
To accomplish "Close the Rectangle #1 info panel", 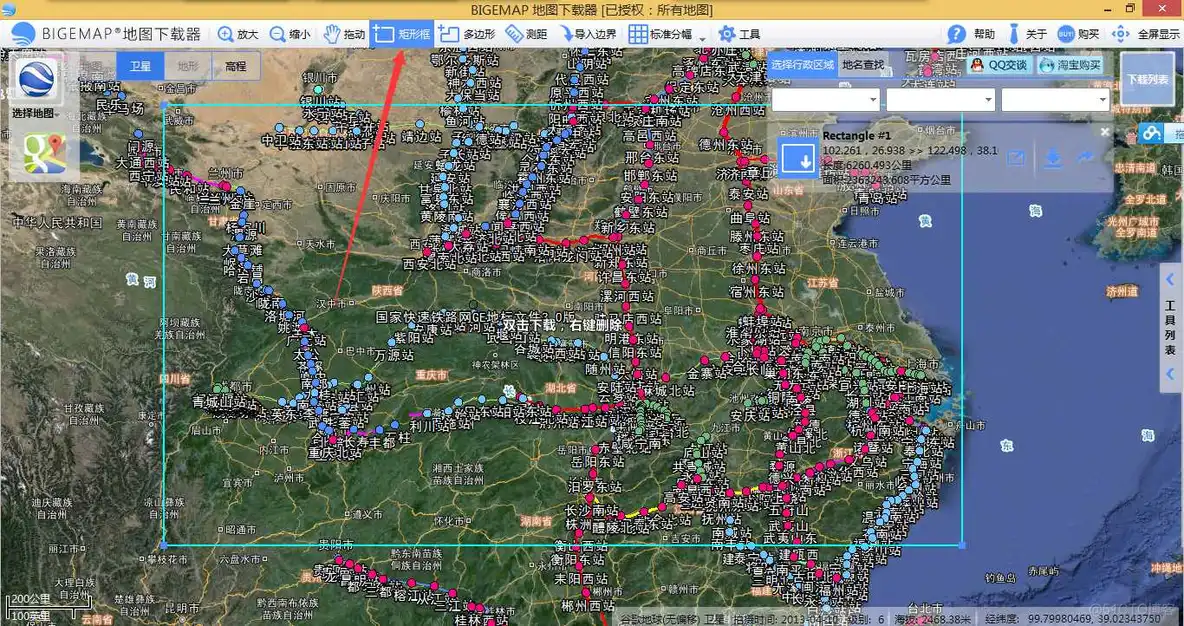I will tap(1105, 131).
